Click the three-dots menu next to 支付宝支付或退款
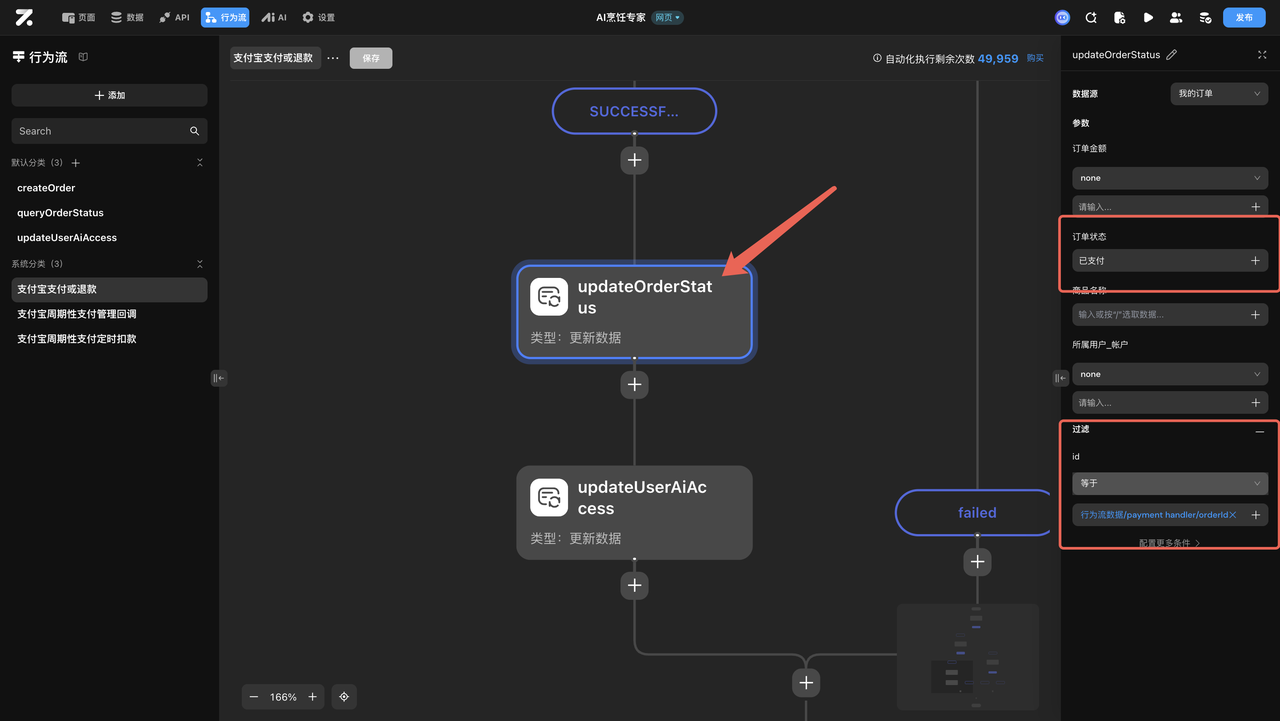The height and width of the screenshot is (721, 1280). point(333,58)
